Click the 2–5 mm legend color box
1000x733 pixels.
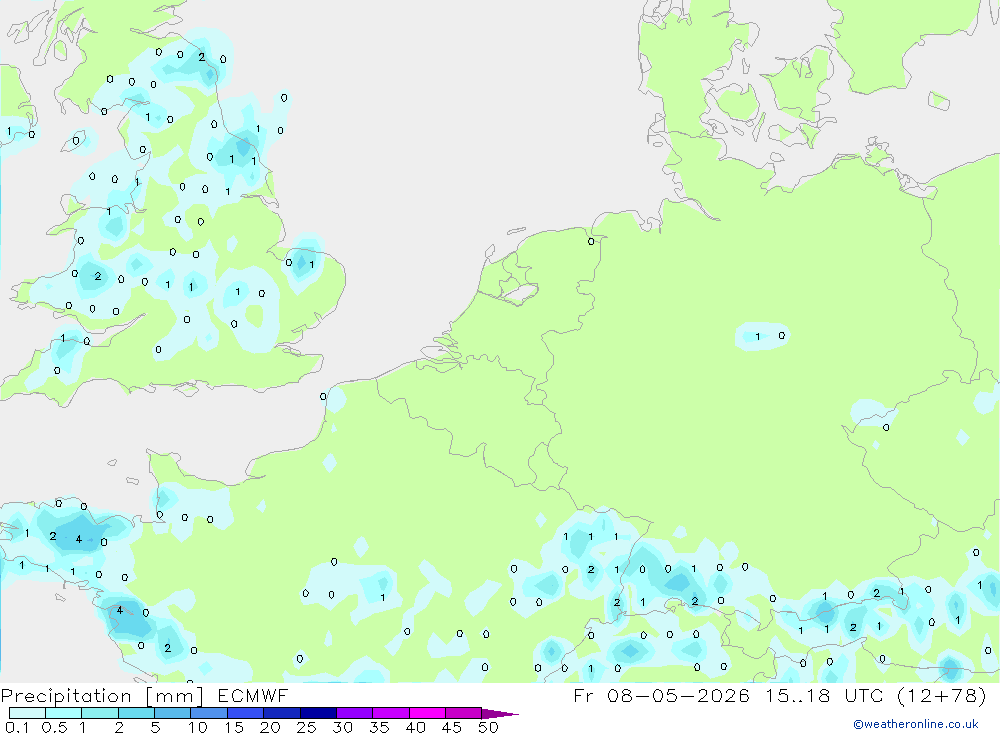pyautogui.click(x=136, y=713)
